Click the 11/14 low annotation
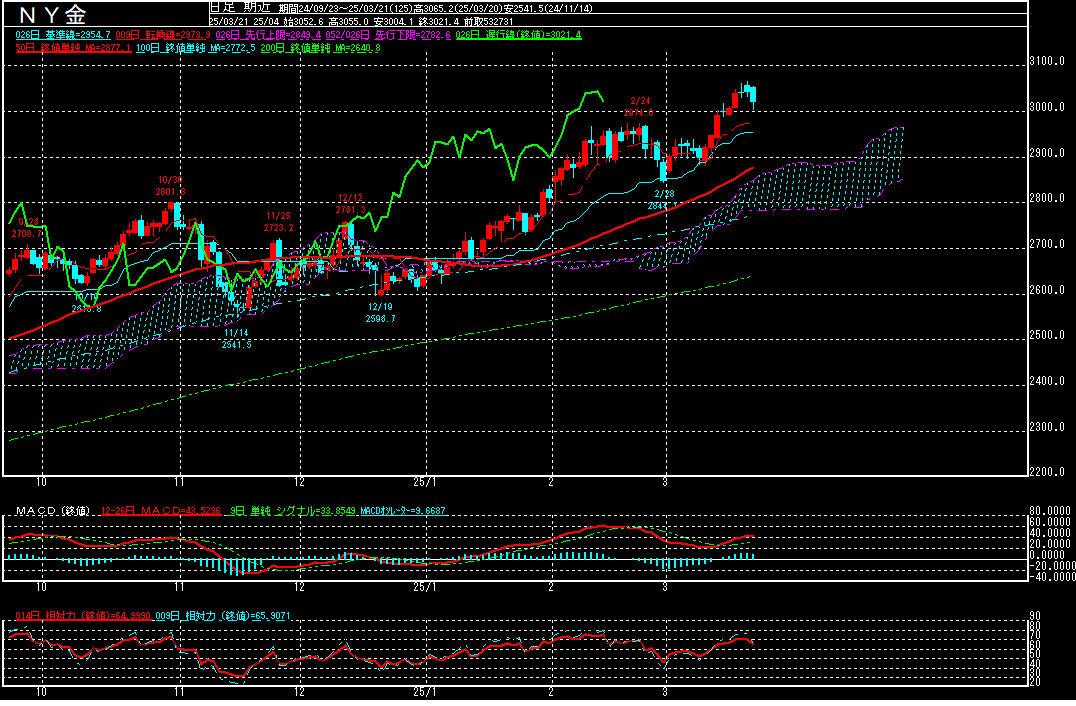This screenshot has width=1076, height=706. [x=236, y=339]
